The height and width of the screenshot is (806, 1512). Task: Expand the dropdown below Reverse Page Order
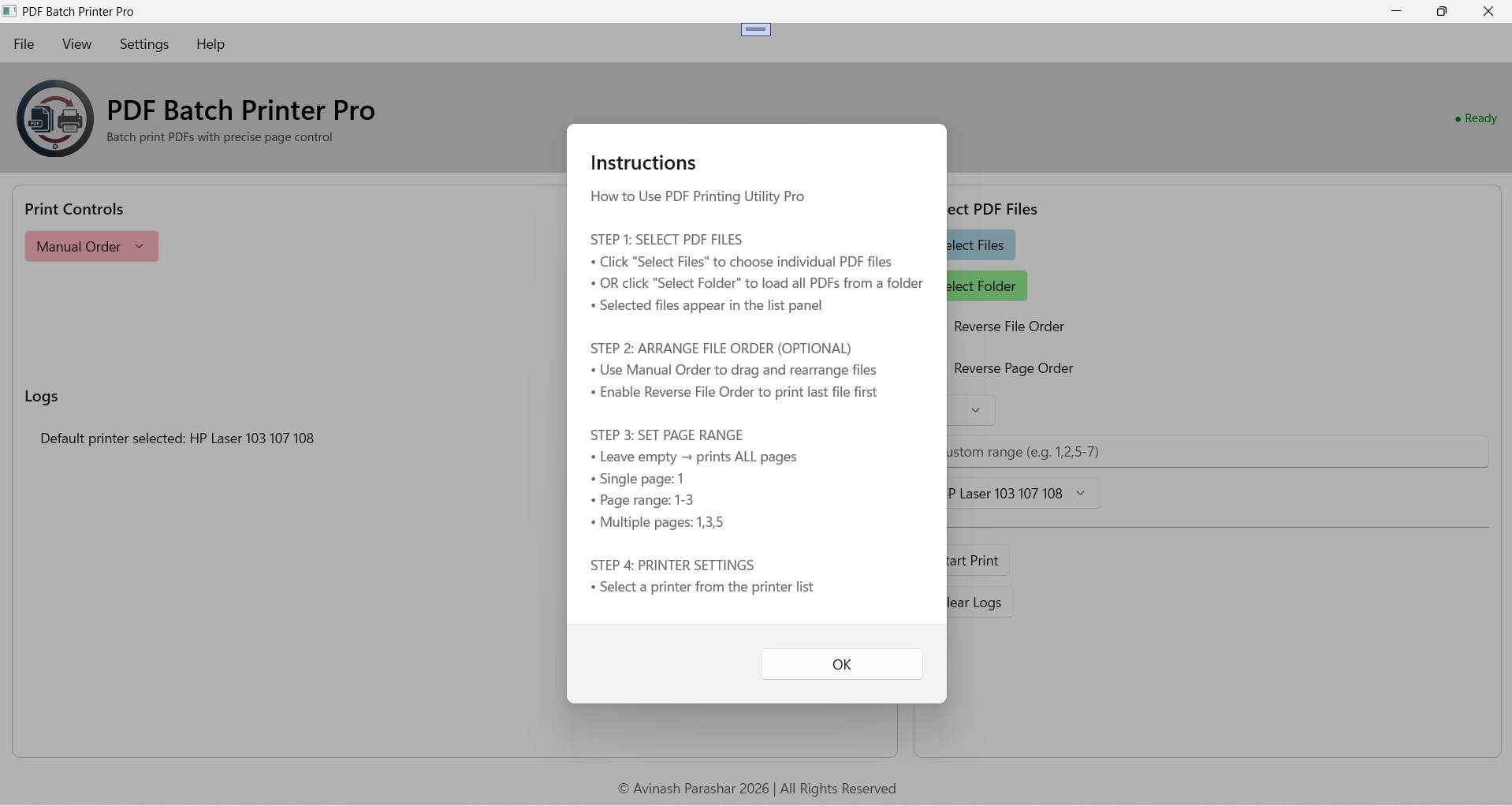pos(974,410)
